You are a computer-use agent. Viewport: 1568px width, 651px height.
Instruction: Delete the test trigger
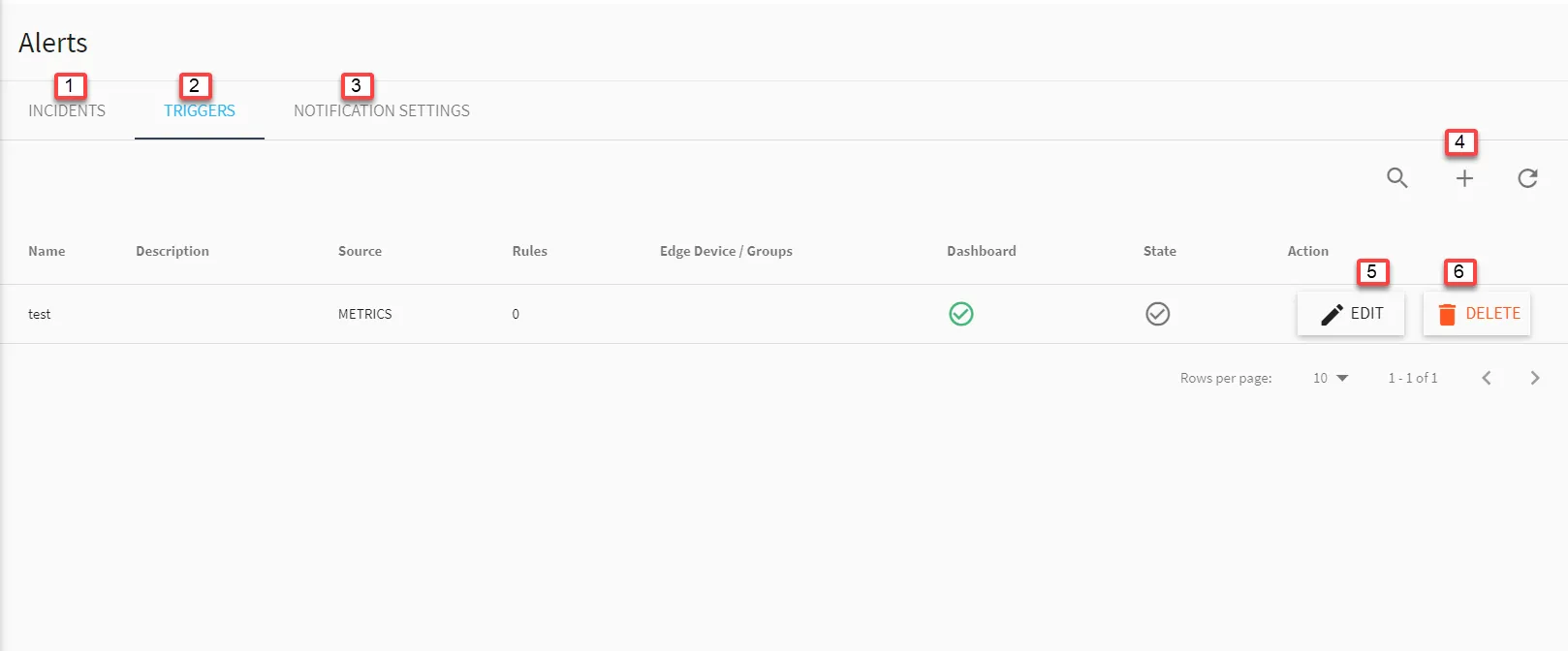1477,314
